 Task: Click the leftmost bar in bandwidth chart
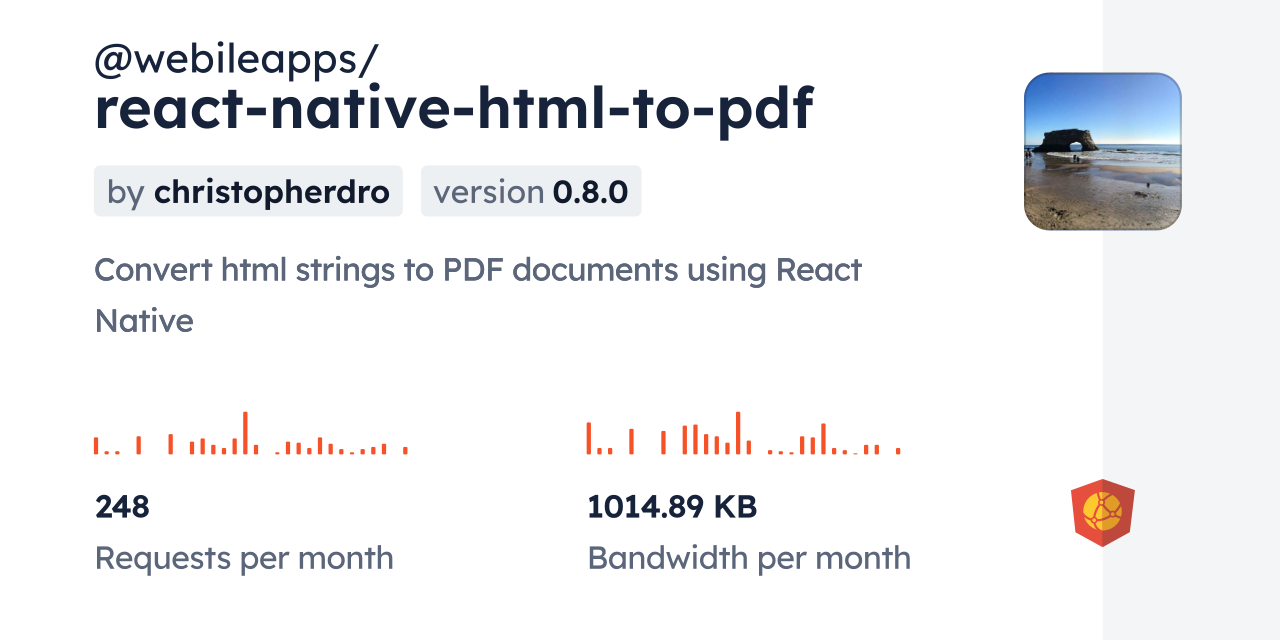coord(589,438)
